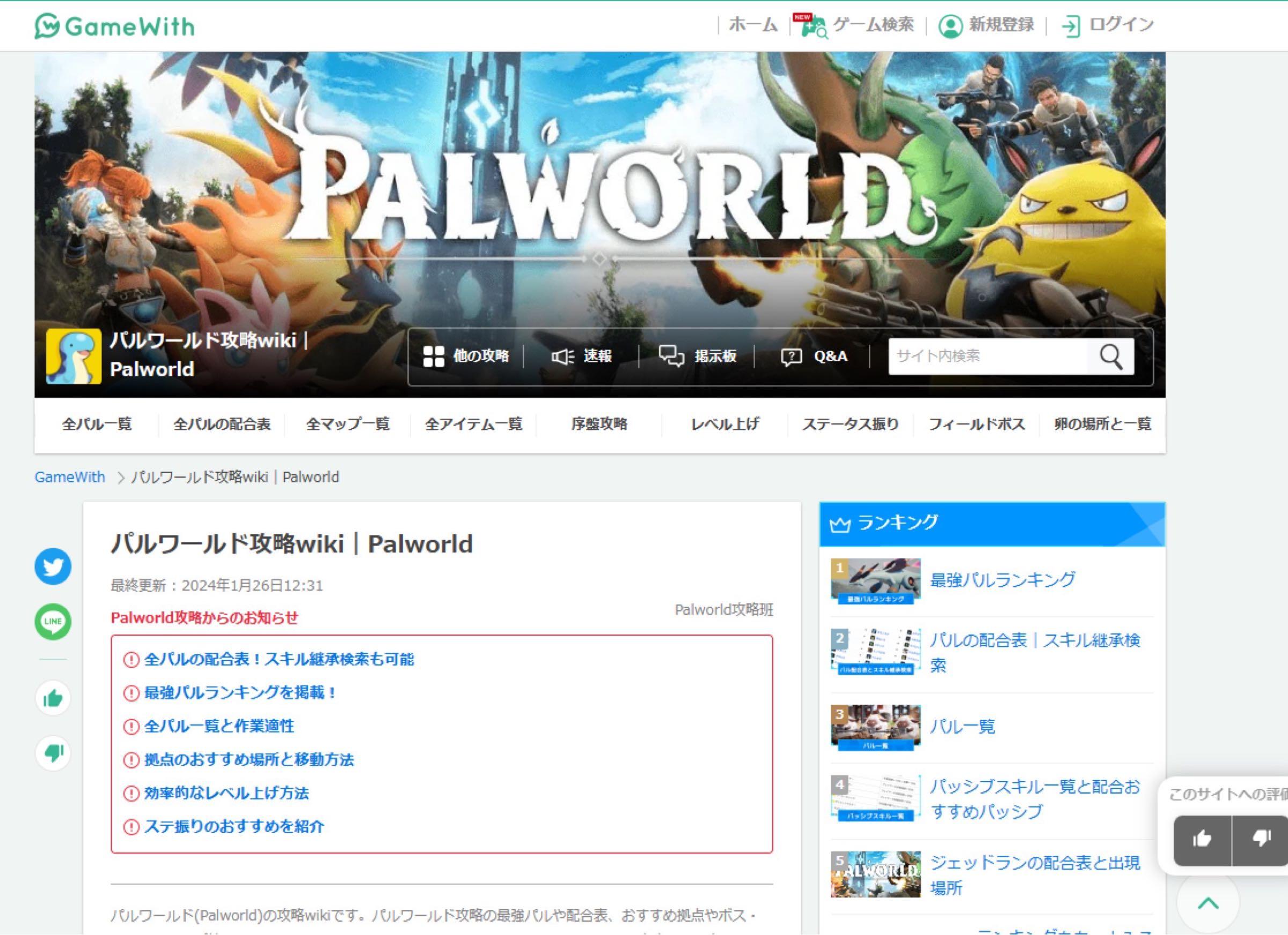Image resolution: width=1288 pixels, height=935 pixels.
Task: Share the page via the Twitter icon
Action: tap(52, 565)
